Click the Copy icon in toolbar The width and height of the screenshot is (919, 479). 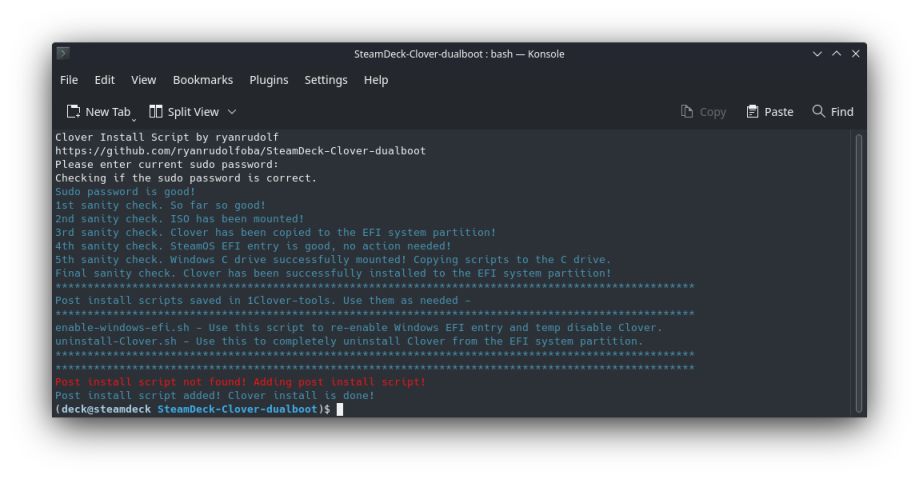[x=687, y=112]
